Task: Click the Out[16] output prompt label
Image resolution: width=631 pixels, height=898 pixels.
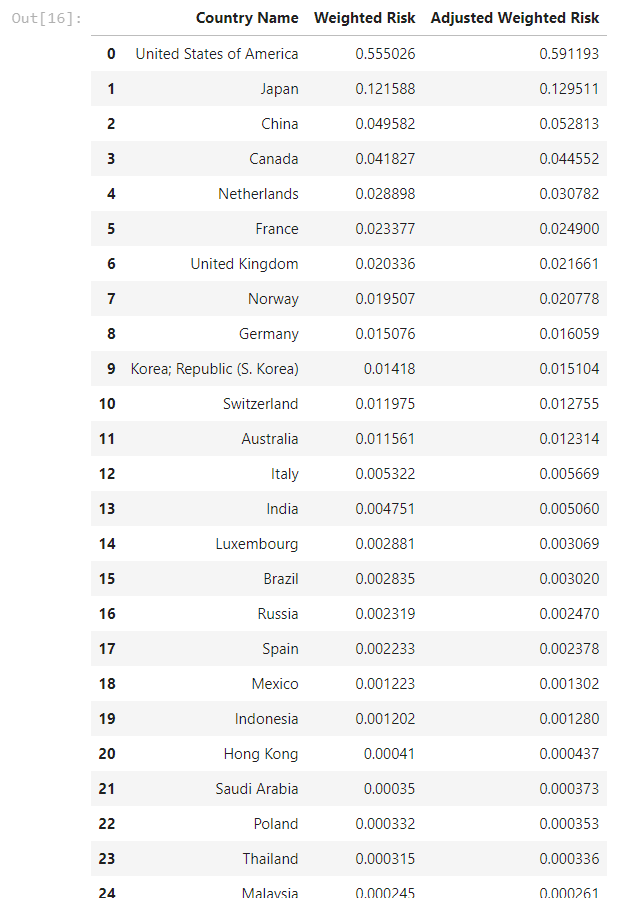Action: coord(47,18)
